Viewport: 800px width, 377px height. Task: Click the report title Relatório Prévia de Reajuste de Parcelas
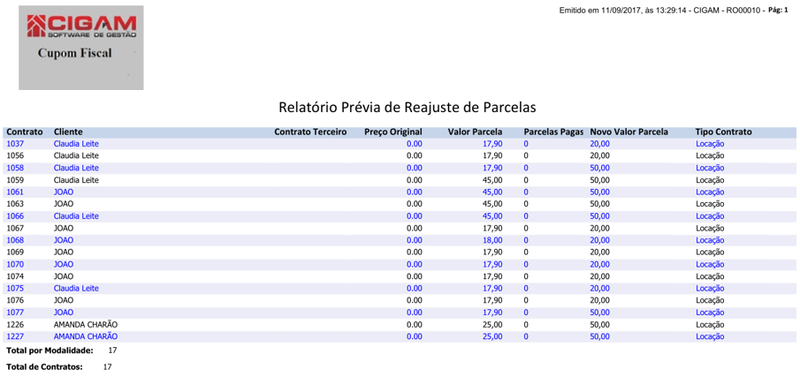point(407,108)
